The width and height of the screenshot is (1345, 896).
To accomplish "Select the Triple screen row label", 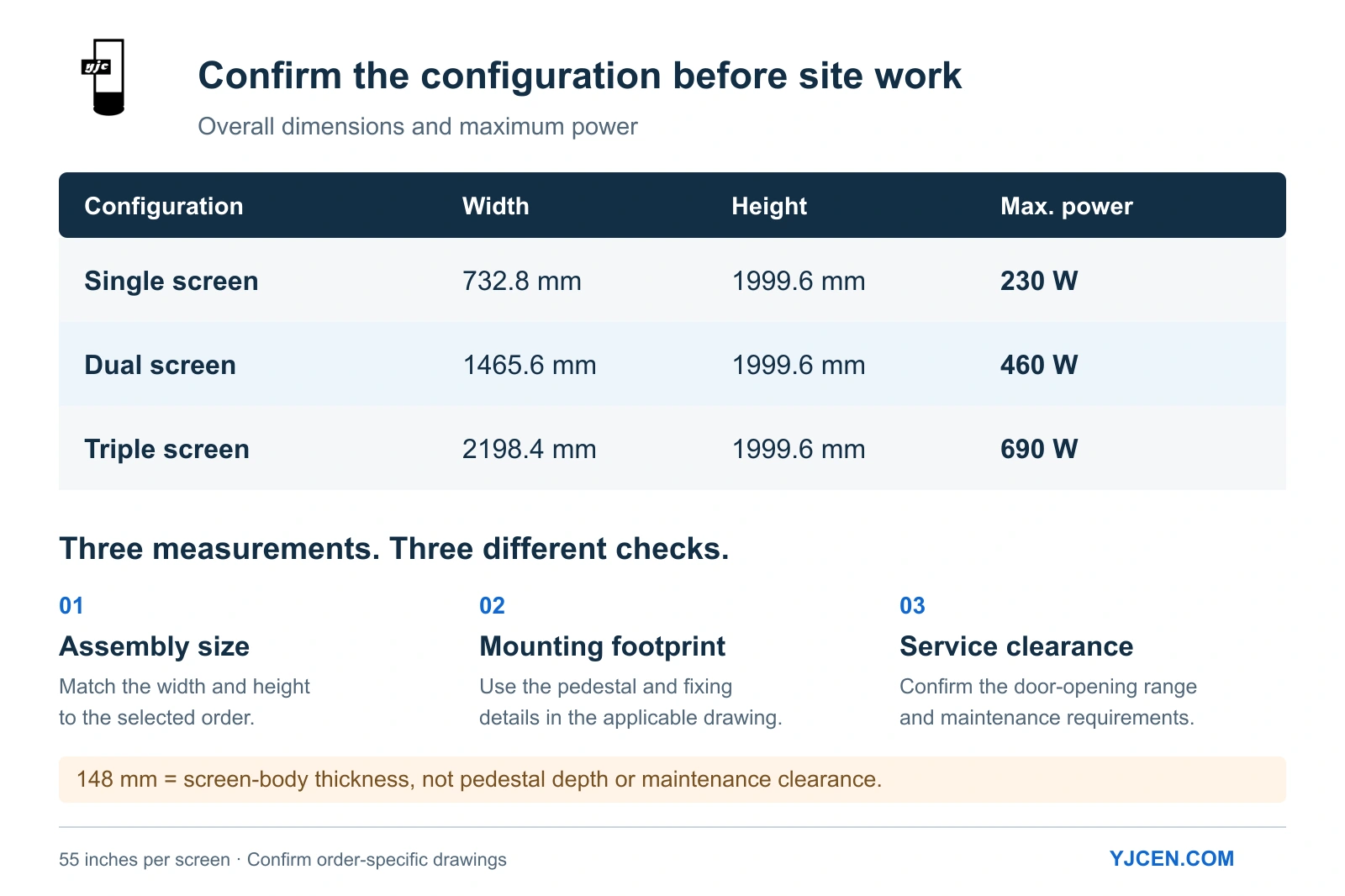I will click(167, 449).
